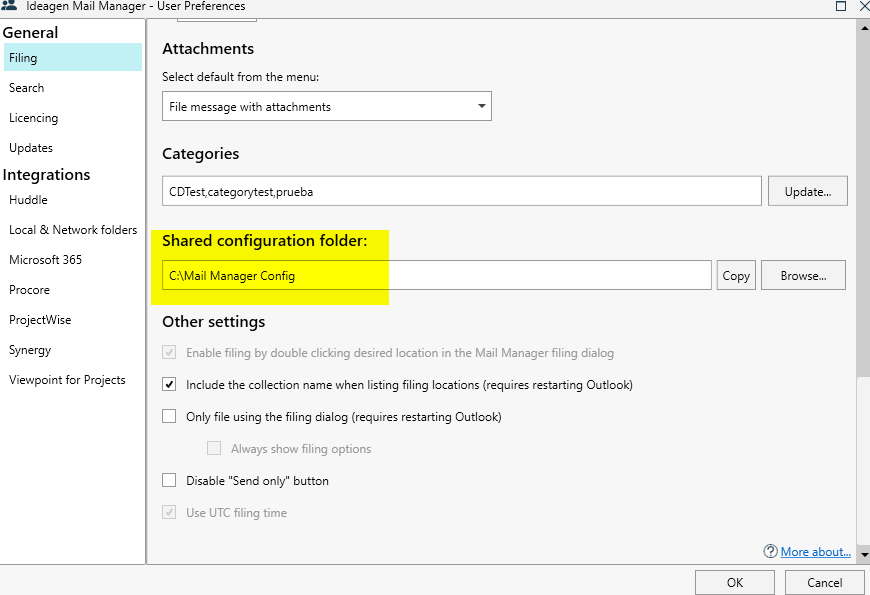The image size is (870, 595).
Task: Select Local & Network folders integration
Action: [x=73, y=230]
